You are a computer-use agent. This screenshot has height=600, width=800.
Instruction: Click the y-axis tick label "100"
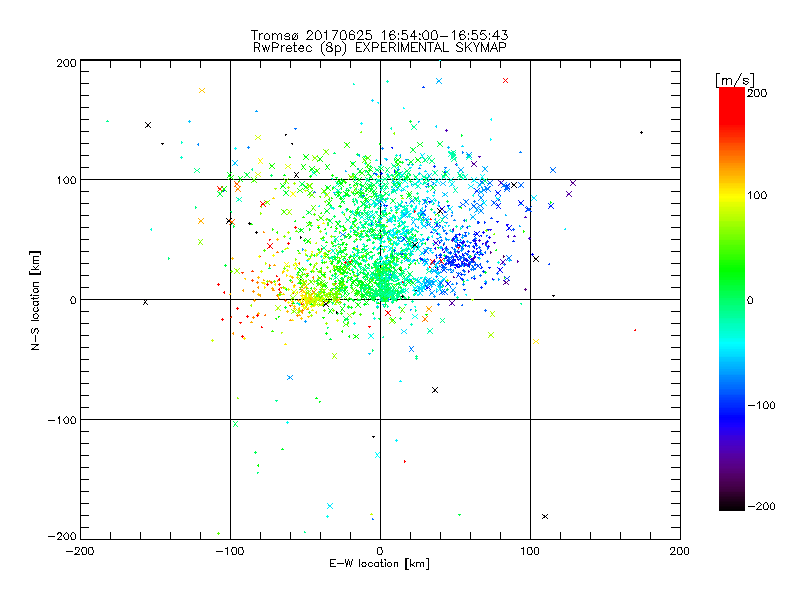coord(66,180)
